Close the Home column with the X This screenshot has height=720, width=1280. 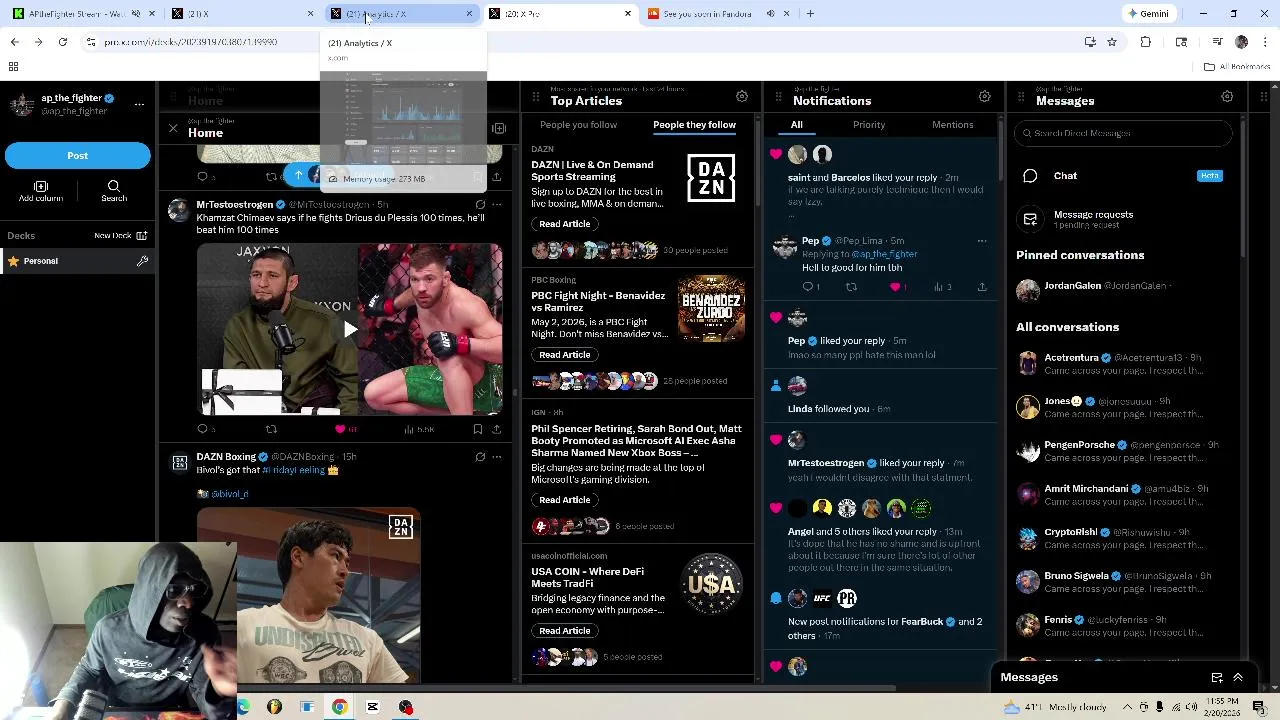(x=173, y=129)
